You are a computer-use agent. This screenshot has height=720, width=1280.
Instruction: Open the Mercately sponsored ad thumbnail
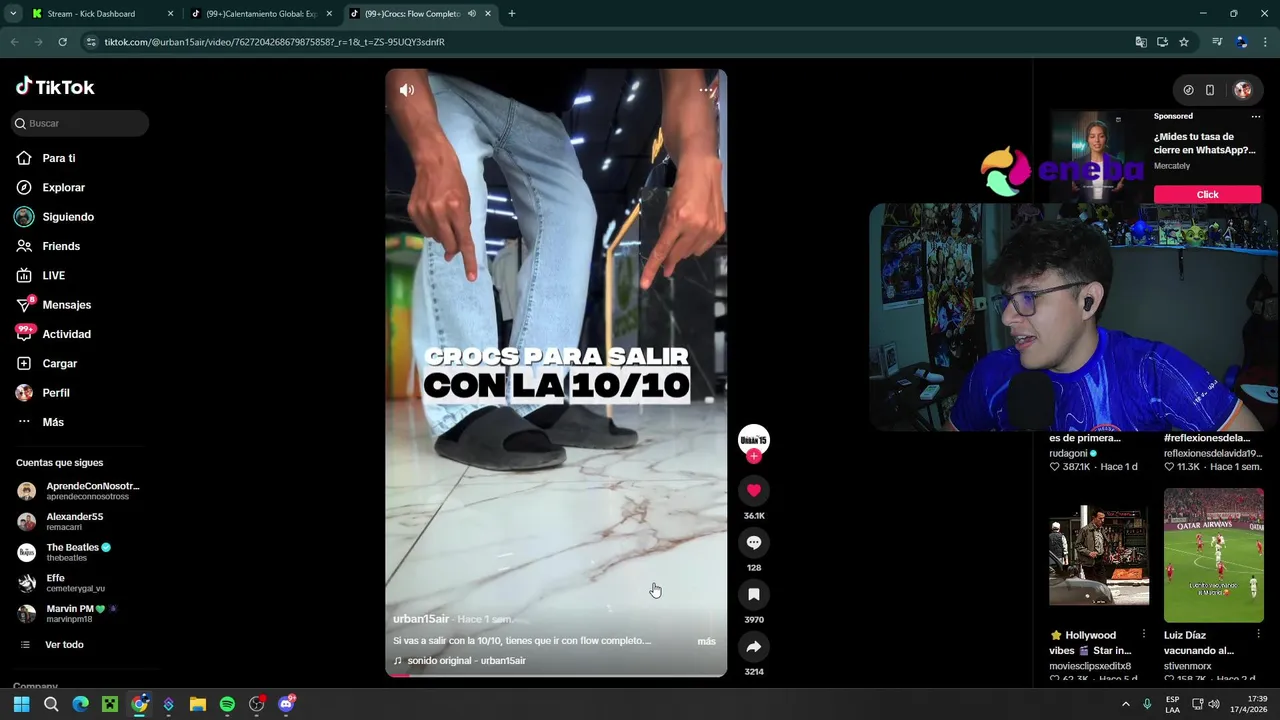tap(1098, 155)
